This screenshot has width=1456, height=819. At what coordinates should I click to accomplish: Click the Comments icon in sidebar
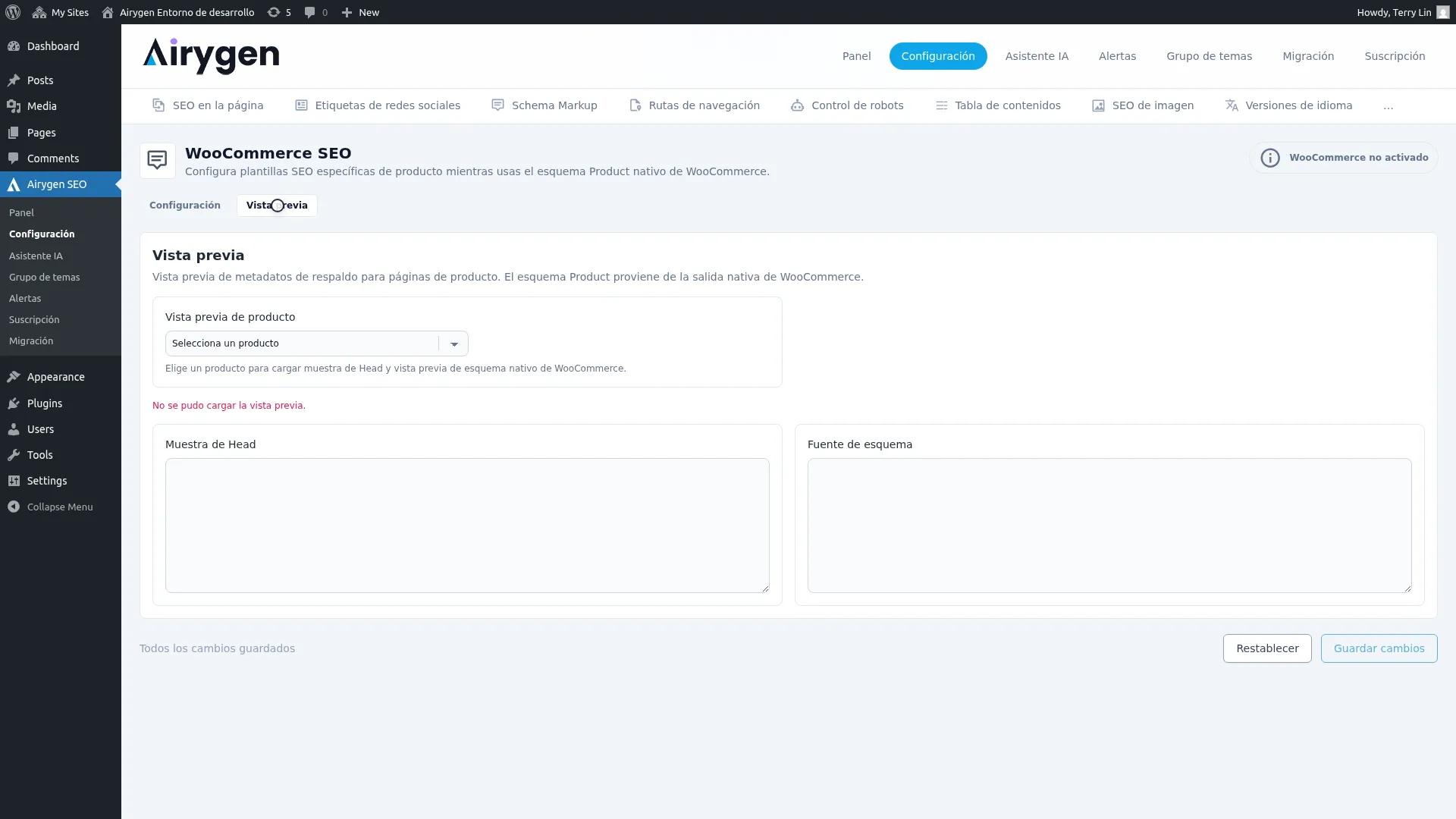pos(14,158)
